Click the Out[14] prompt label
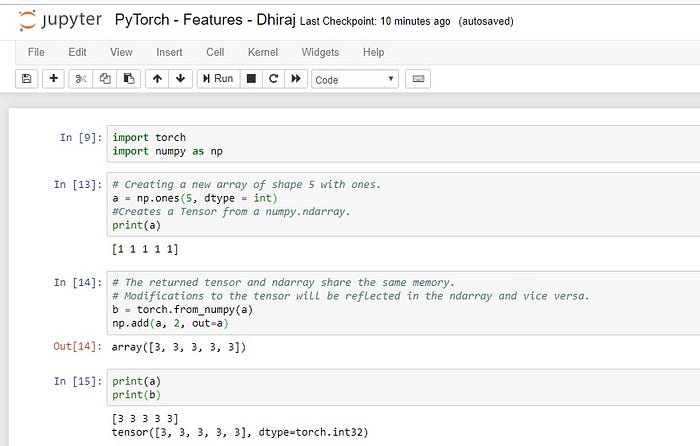Image resolution: width=700 pixels, height=446 pixels. pyautogui.click(x=78, y=346)
